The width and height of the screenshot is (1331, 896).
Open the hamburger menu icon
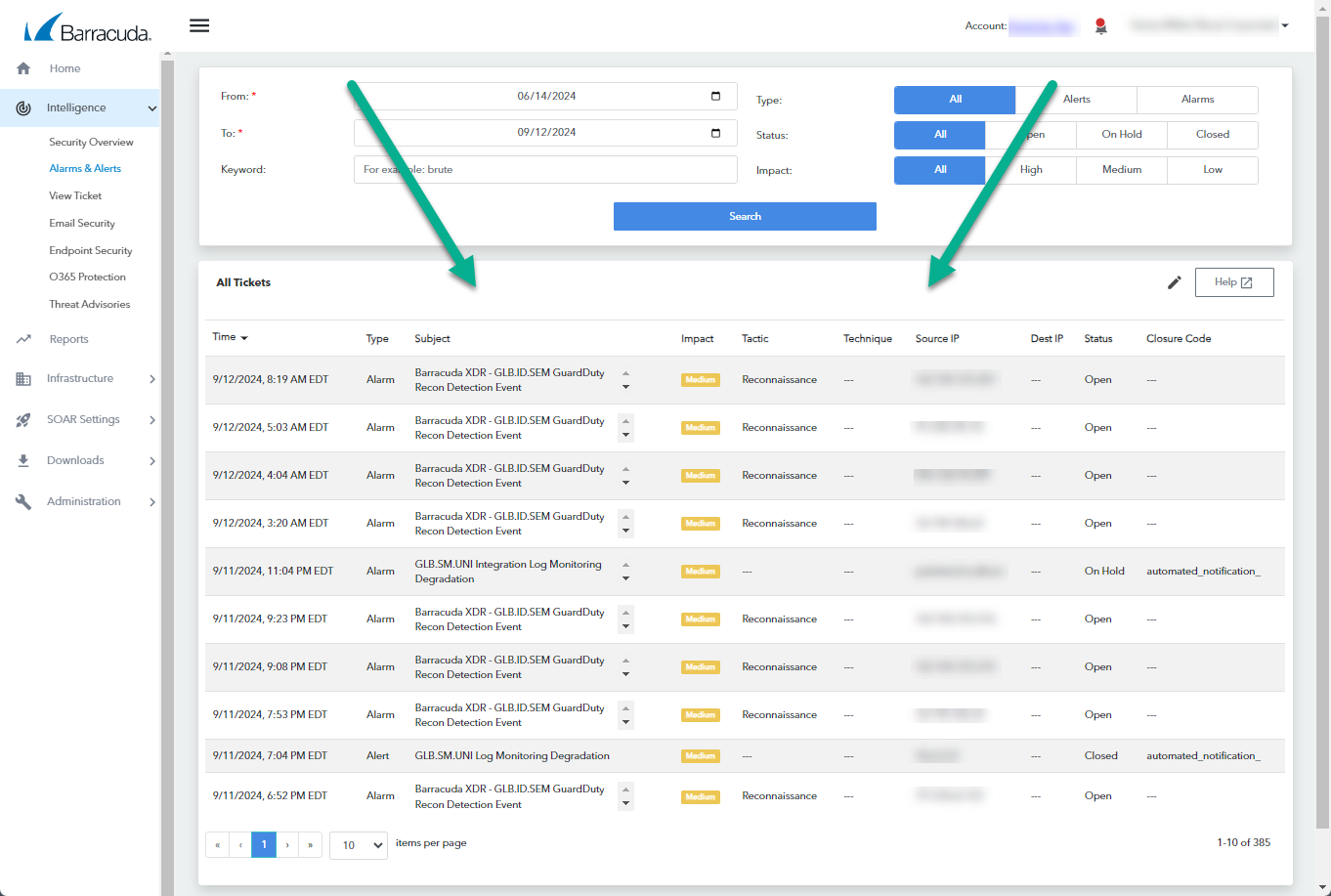point(199,25)
